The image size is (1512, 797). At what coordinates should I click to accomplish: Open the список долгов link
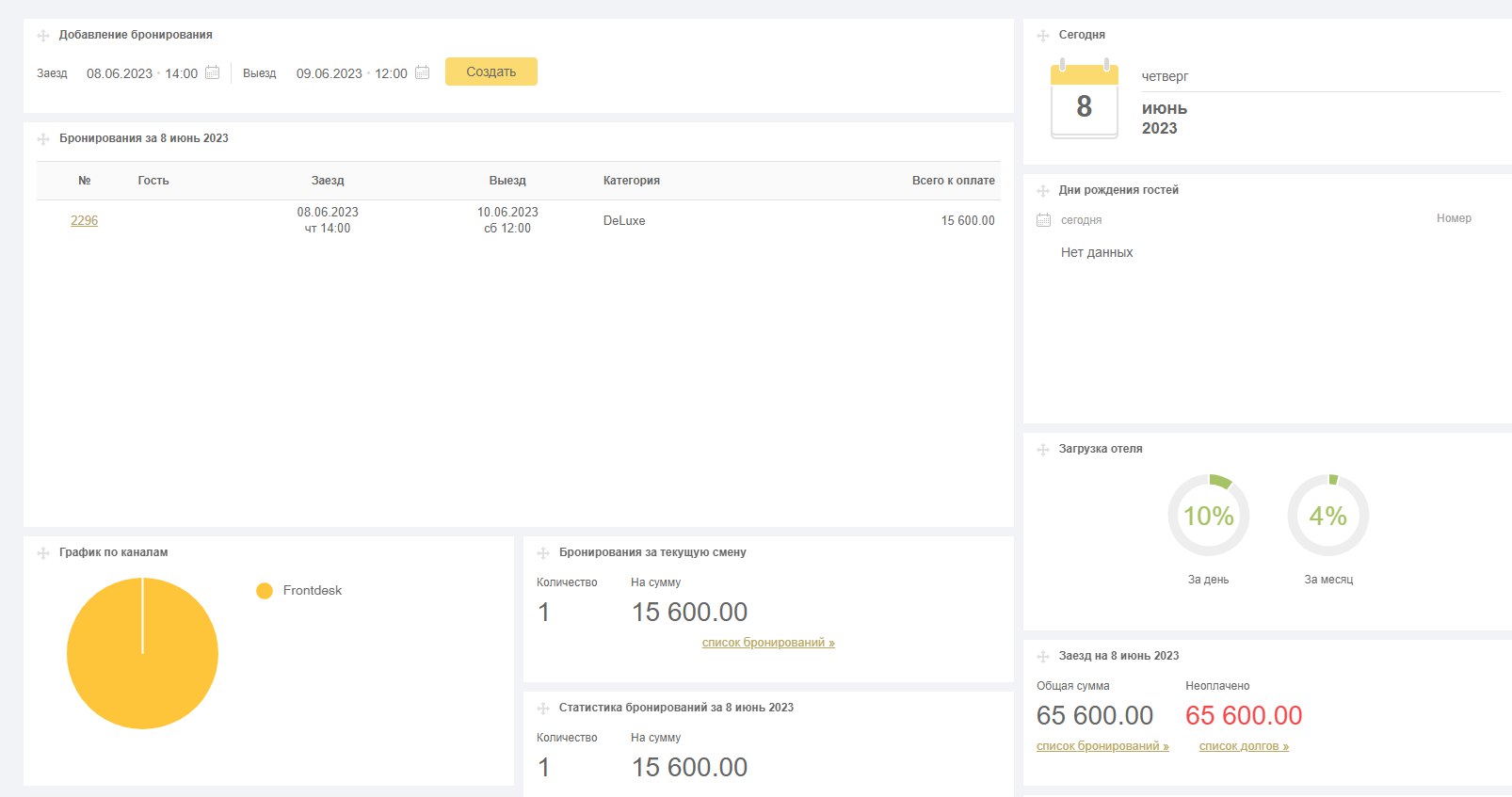point(1244,746)
